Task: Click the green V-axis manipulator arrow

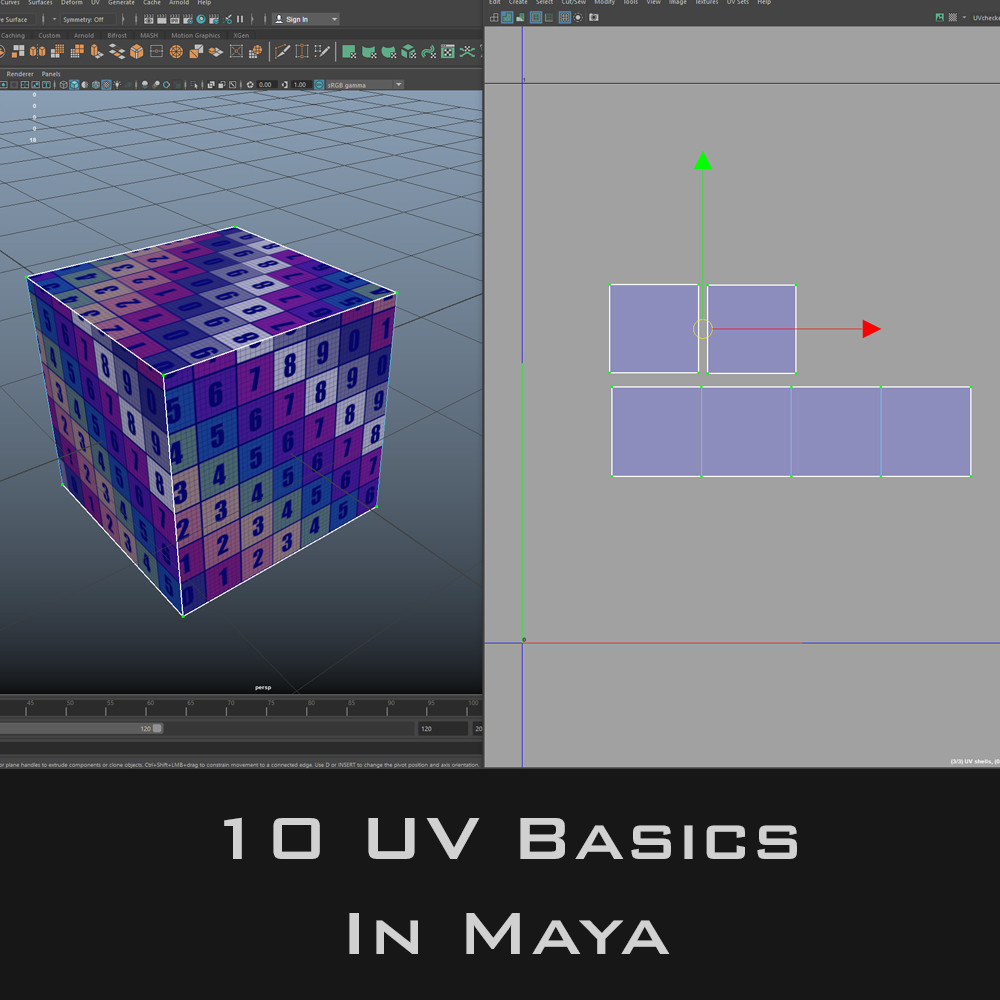Action: coord(703,161)
